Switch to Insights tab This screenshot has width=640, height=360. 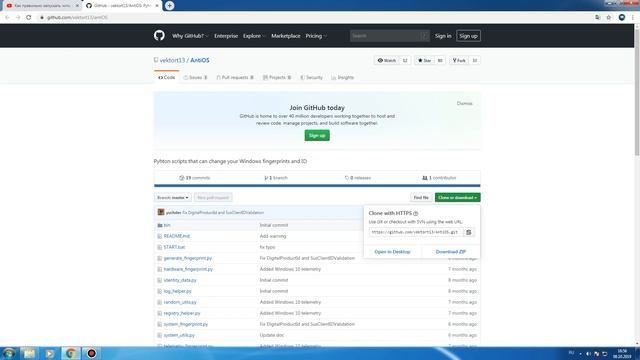[342, 78]
